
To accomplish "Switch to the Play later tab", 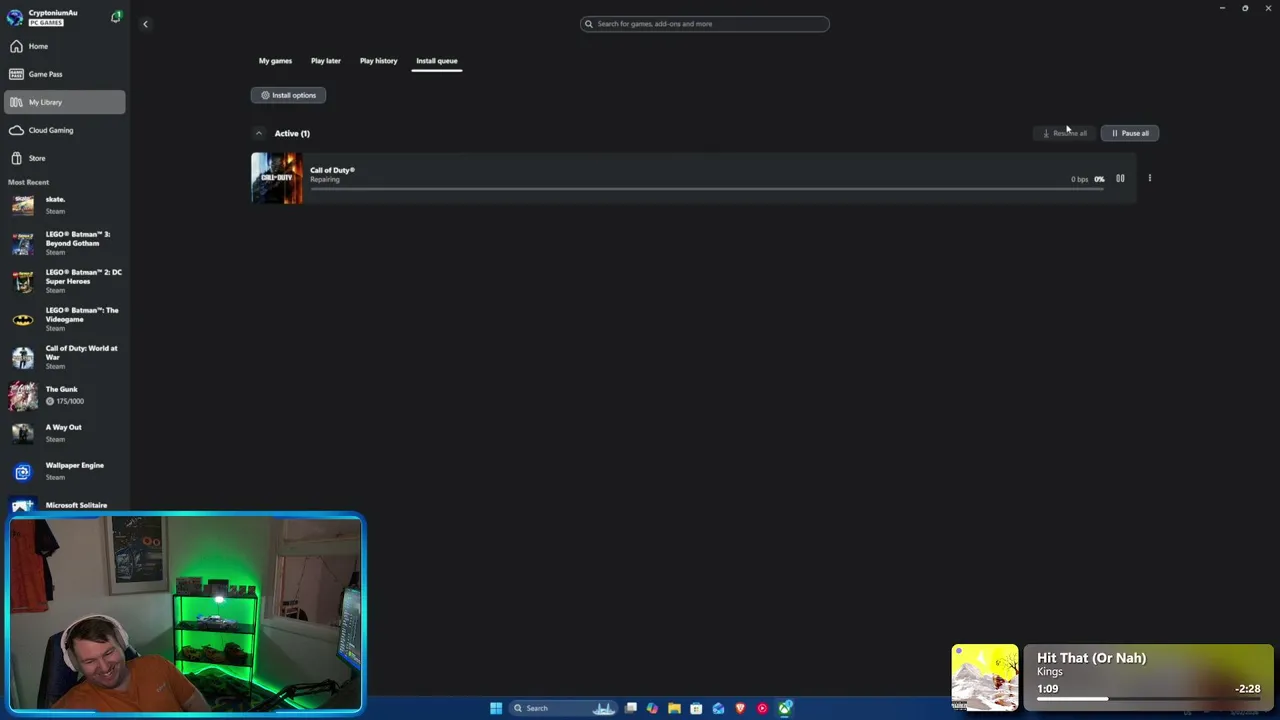I will 325,61.
